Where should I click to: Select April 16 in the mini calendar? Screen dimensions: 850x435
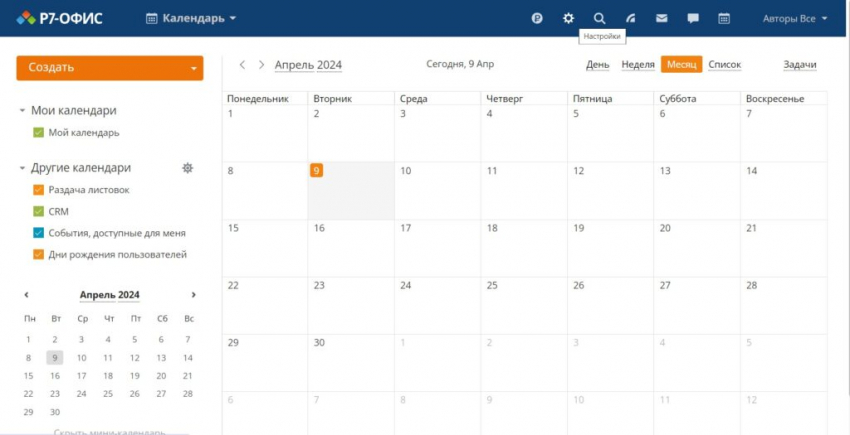click(55, 376)
